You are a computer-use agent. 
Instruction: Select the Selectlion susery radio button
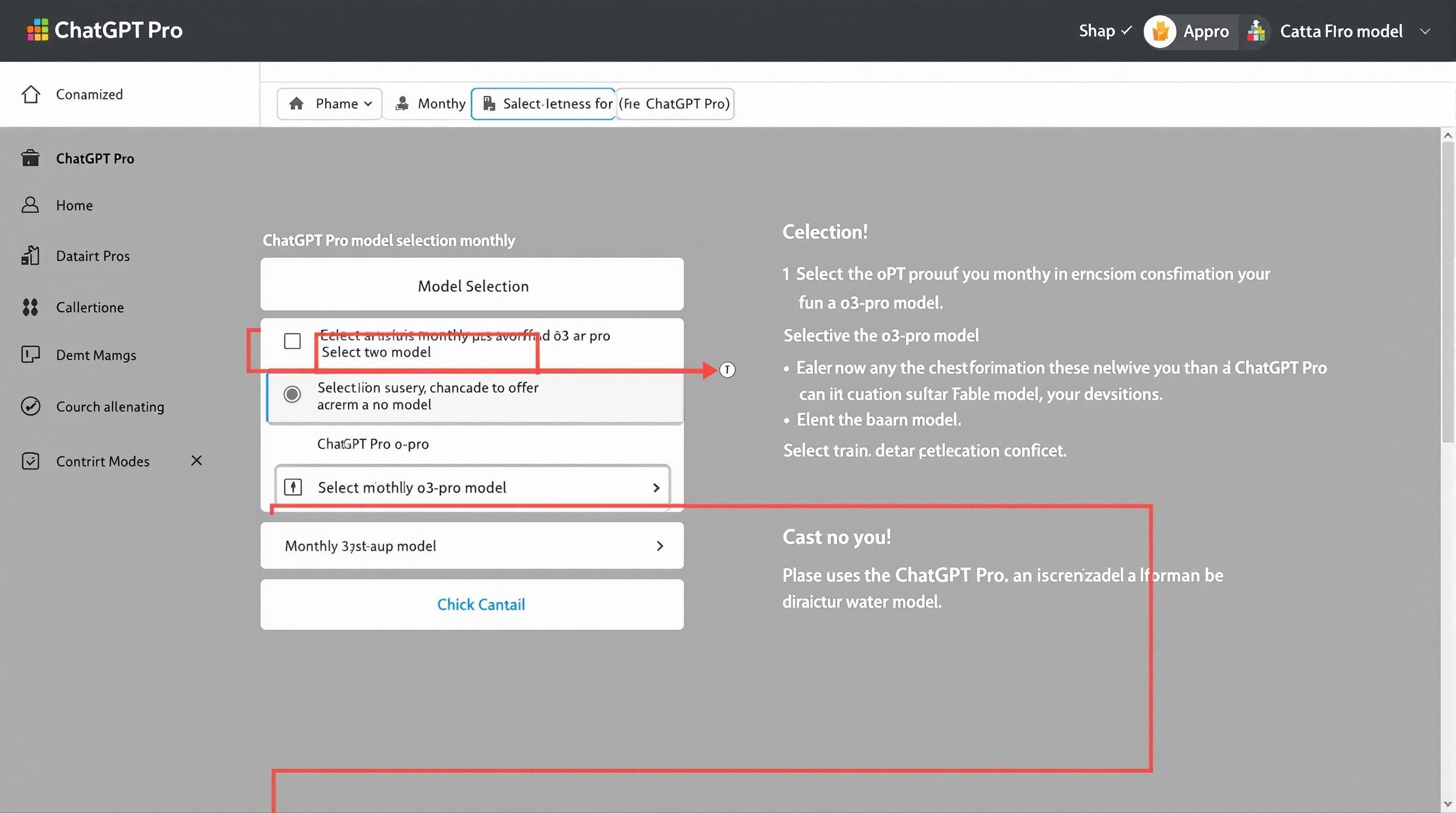292,394
